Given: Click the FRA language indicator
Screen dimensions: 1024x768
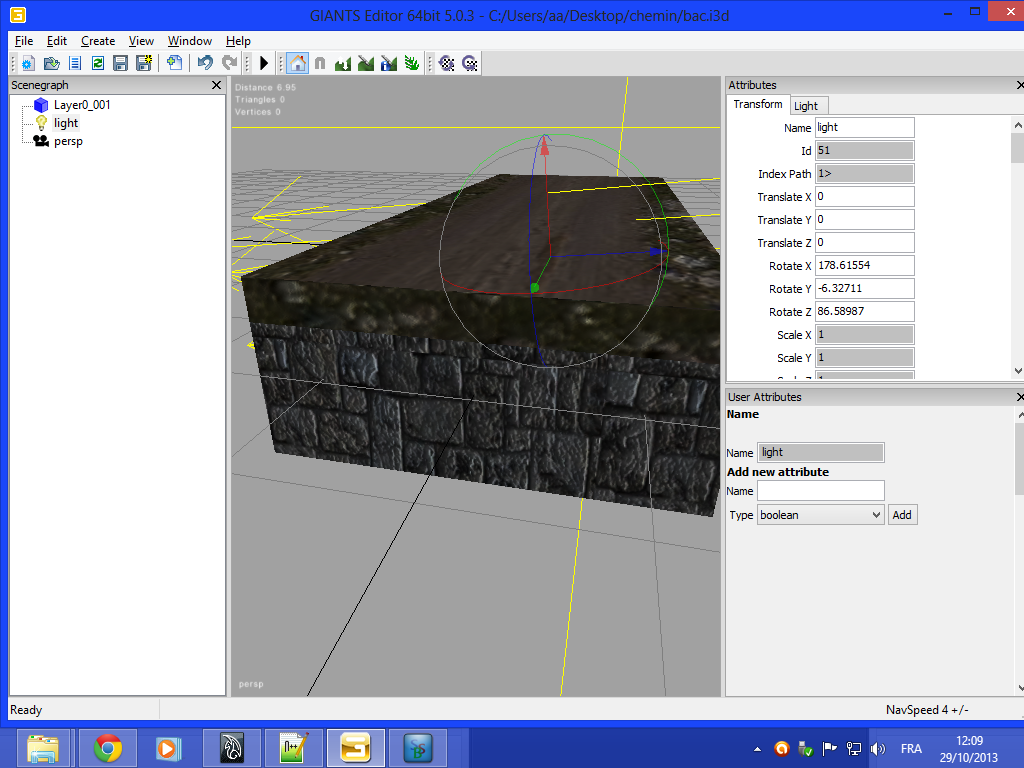Looking at the screenshot, I should pos(911,748).
